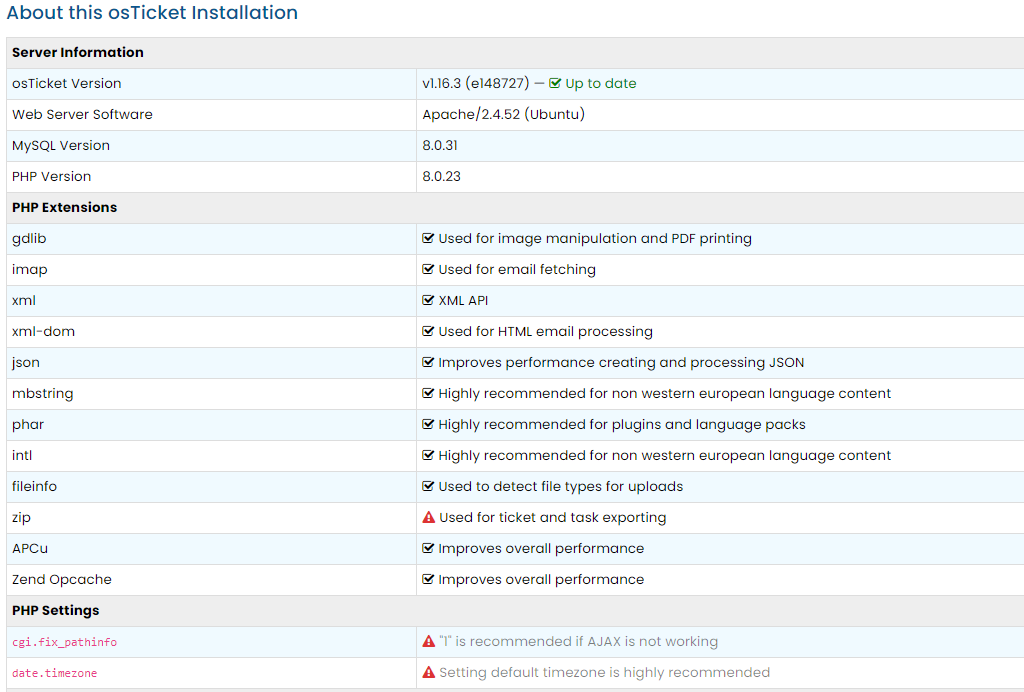Click the check icon in gdlib row
The height and width of the screenshot is (692, 1024).
429,239
